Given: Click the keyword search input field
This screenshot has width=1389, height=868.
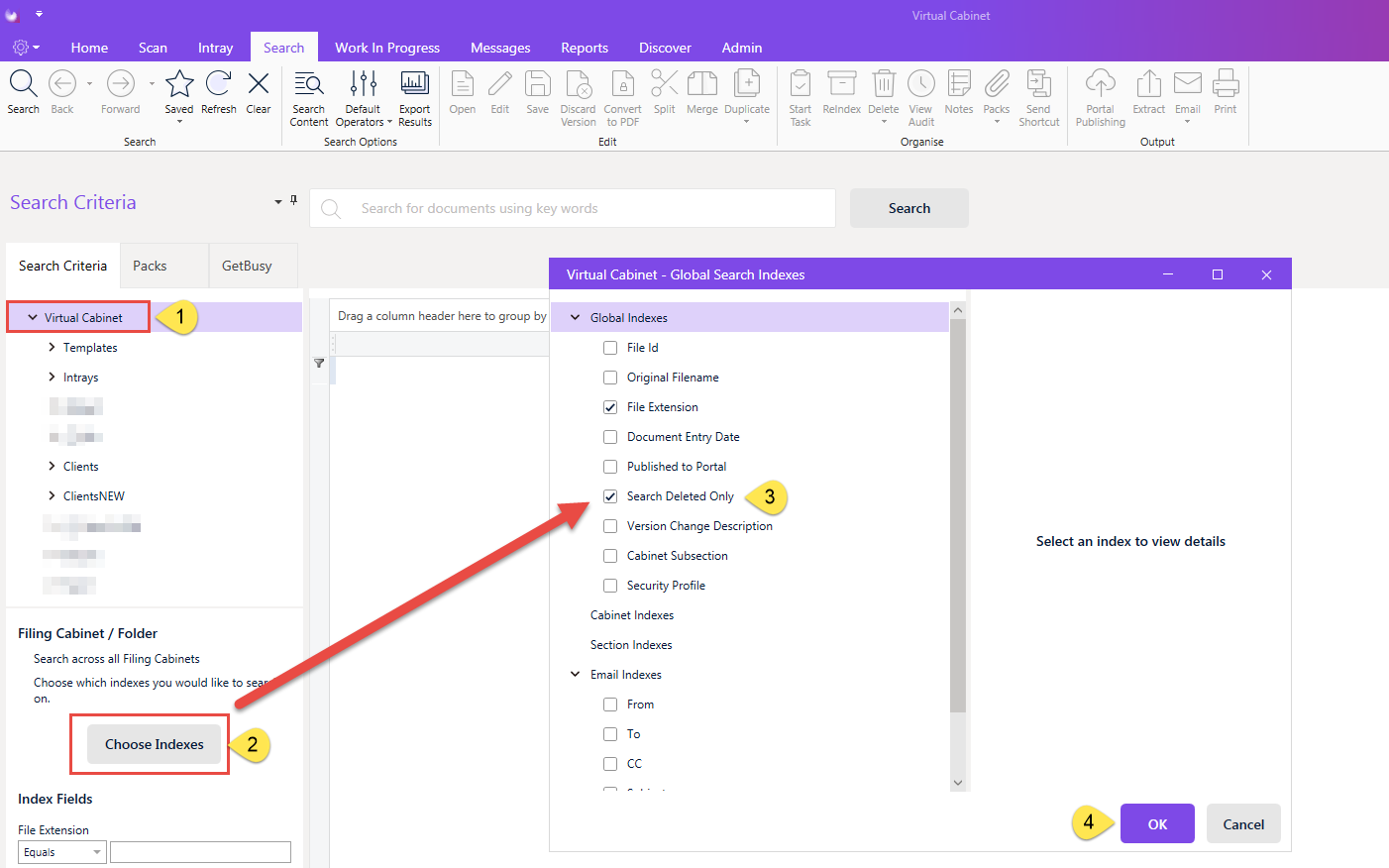Looking at the screenshot, I should click(573, 208).
